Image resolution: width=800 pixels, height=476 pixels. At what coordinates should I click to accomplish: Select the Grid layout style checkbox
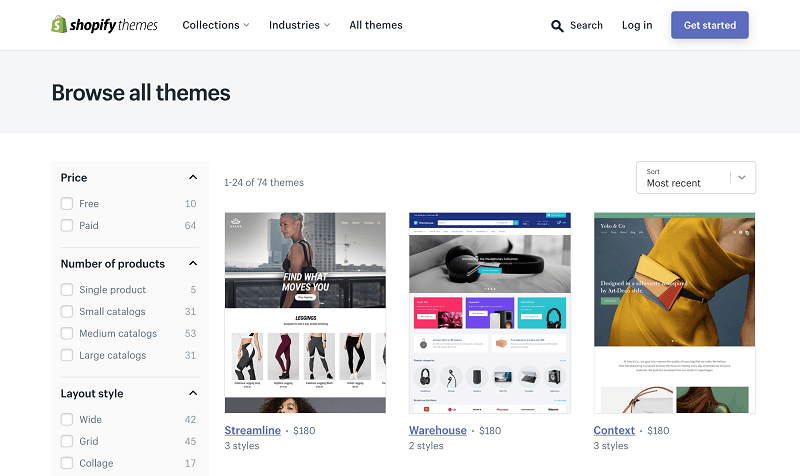[x=67, y=442]
